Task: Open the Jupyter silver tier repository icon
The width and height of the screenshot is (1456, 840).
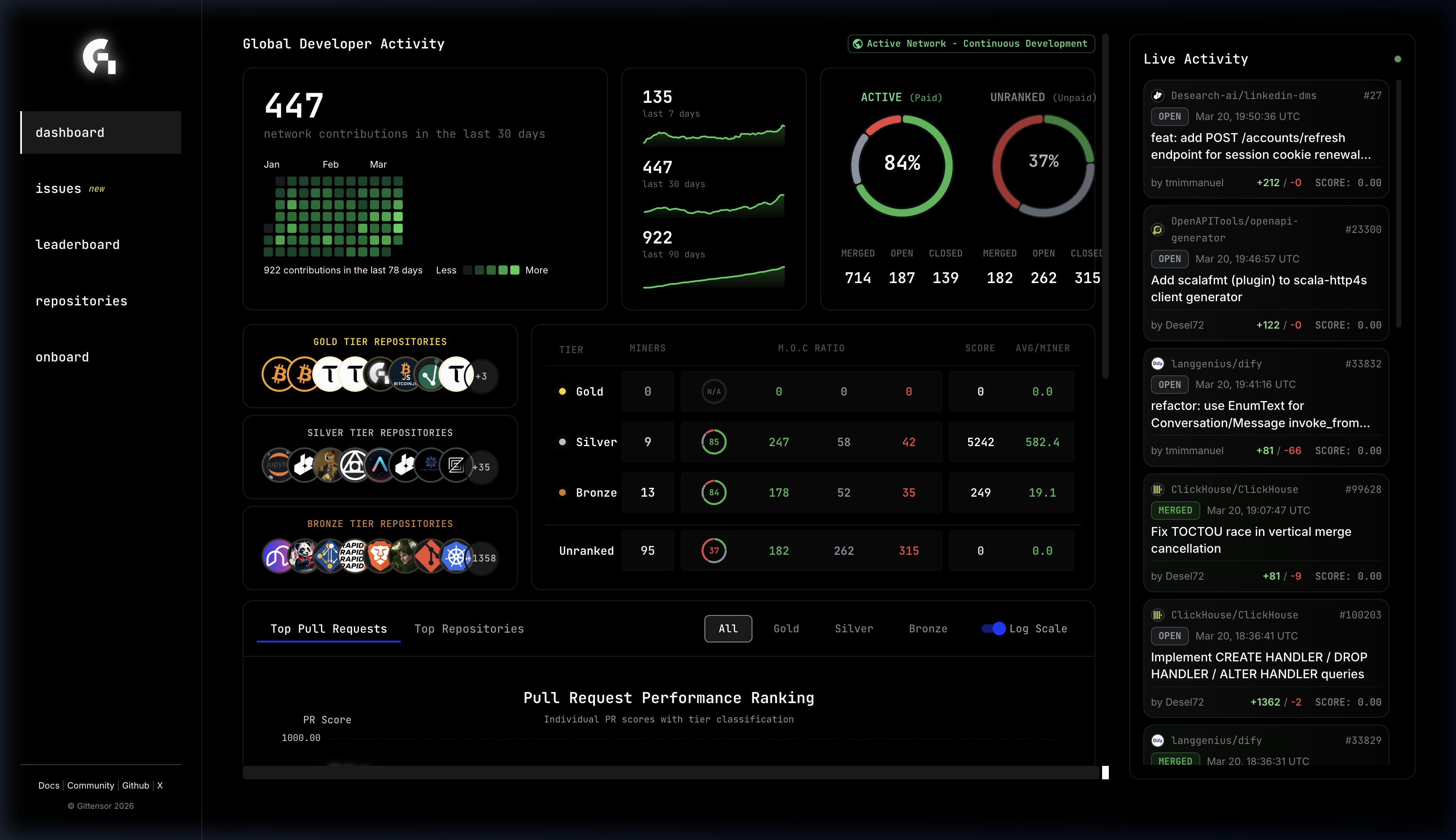Action: point(278,465)
